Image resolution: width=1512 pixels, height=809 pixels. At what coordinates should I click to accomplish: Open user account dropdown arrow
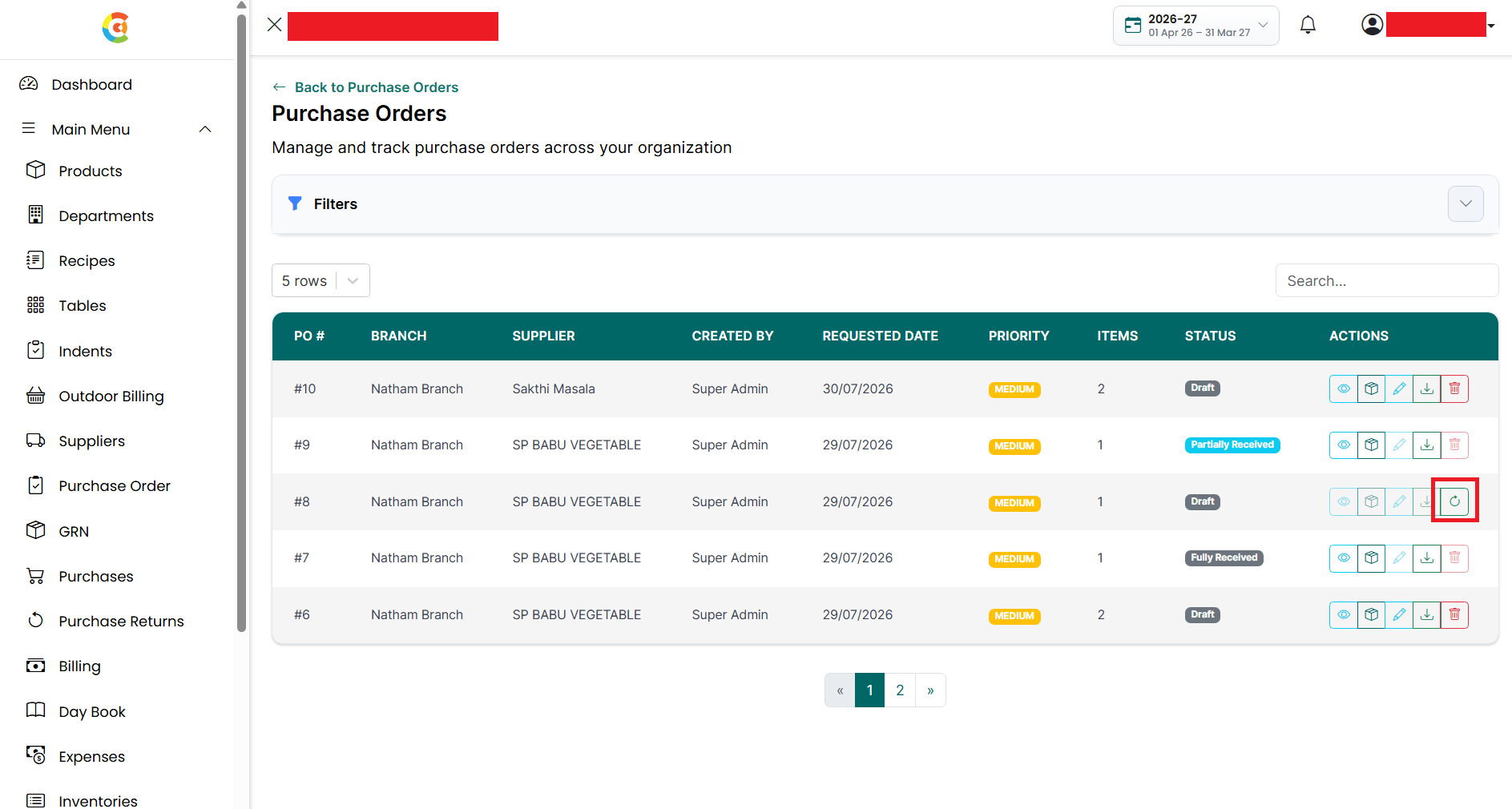1491,26
